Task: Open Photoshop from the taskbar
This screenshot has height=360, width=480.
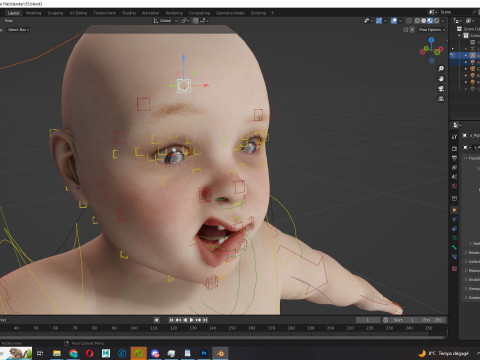Action: [204, 353]
